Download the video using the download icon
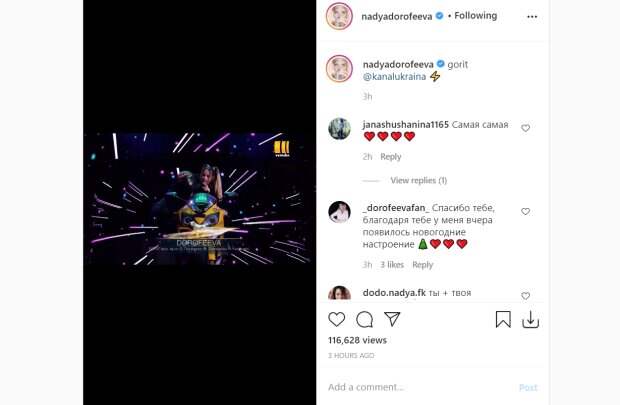620x405 pixels. [x=531, y=320]
